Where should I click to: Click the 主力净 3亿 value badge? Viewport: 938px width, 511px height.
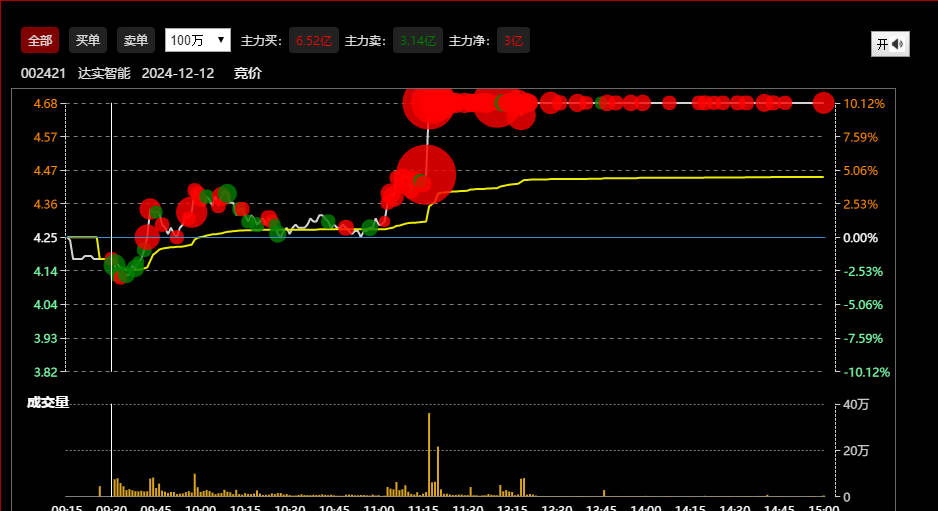tap(513, 41)
